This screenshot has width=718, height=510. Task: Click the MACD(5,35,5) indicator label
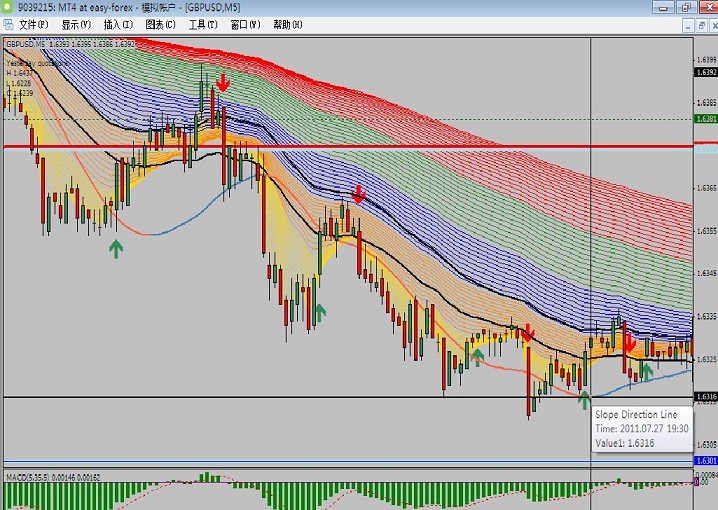53,477
